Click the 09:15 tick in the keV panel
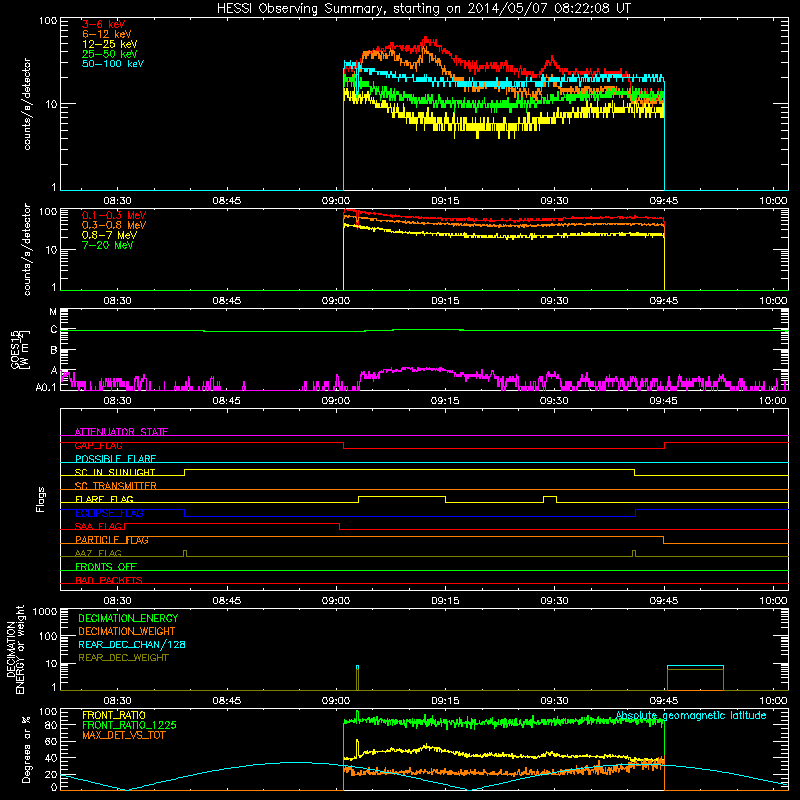Viewport: 800px width, 800px height. click(x=445, y=201)
